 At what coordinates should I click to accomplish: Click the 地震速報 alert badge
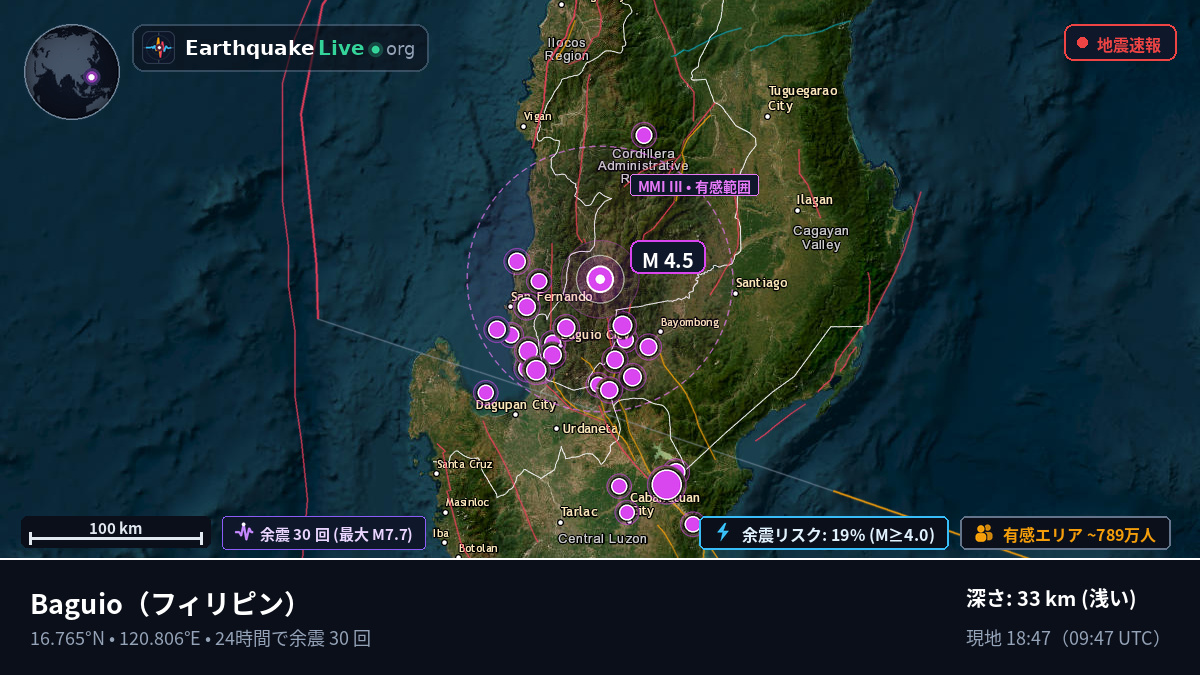1120,43
